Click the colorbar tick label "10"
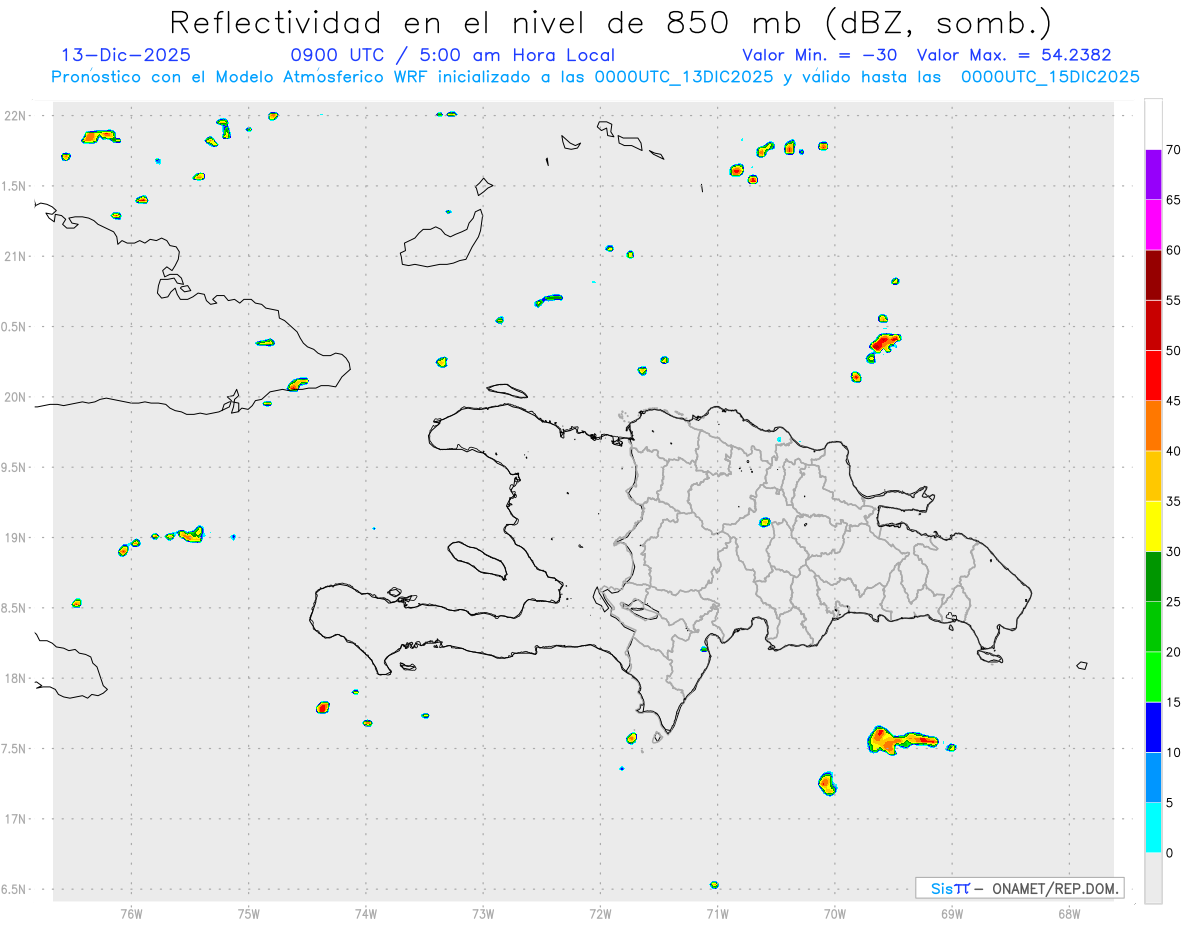 tap(1173, 753)
